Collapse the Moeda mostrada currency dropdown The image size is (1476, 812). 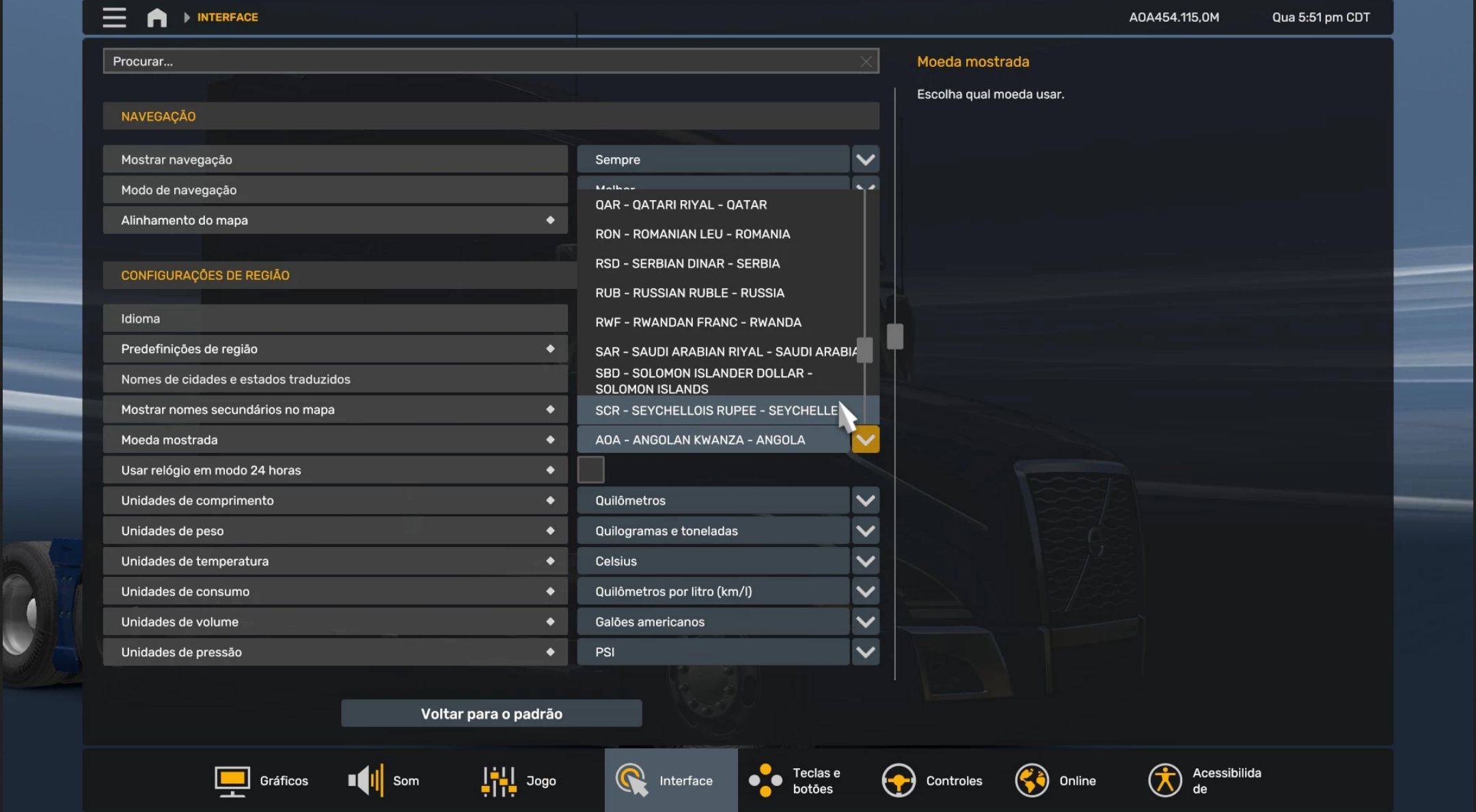[x=865, y=440]
